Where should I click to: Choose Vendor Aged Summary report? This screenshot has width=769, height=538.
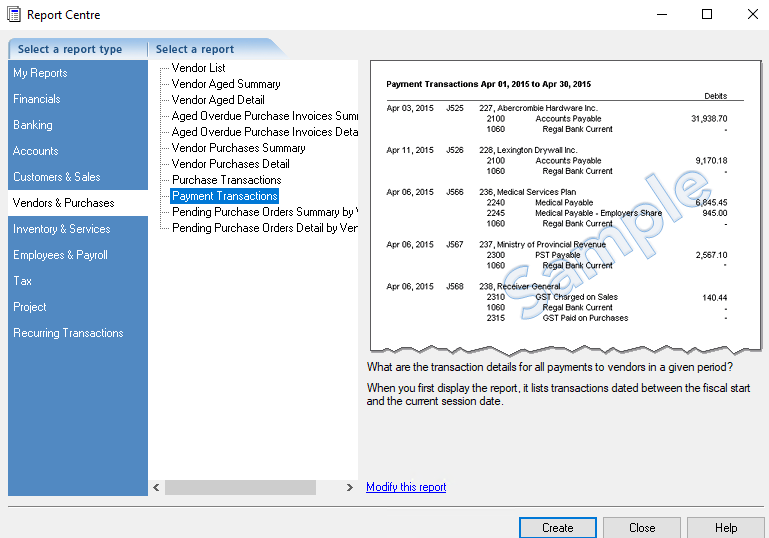click(226, 84)
